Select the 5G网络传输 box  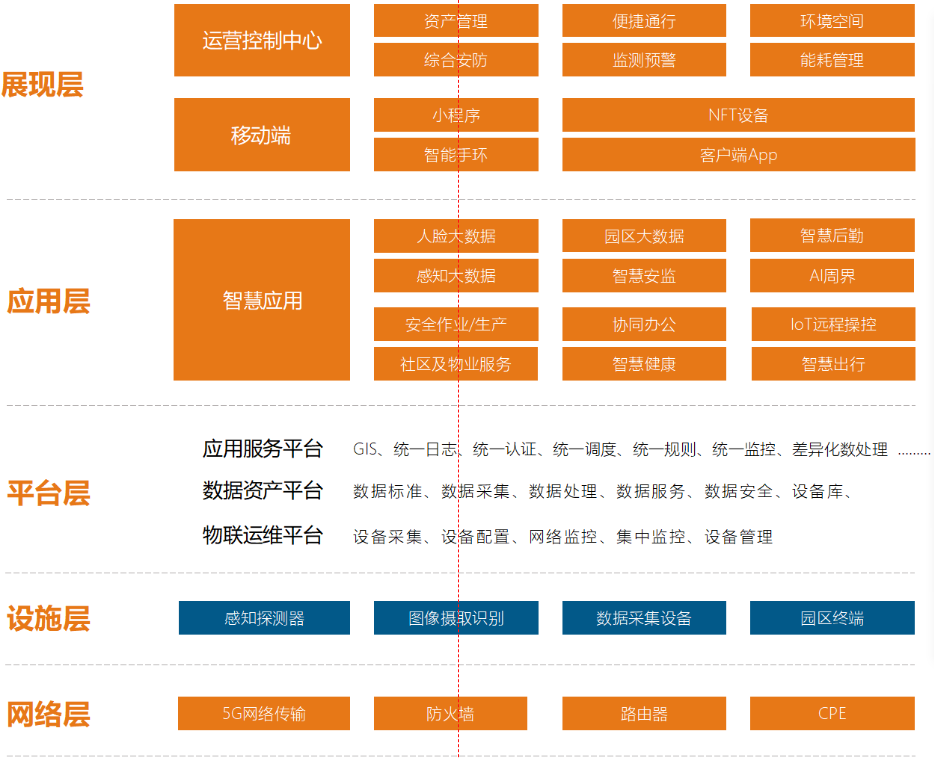264,713
